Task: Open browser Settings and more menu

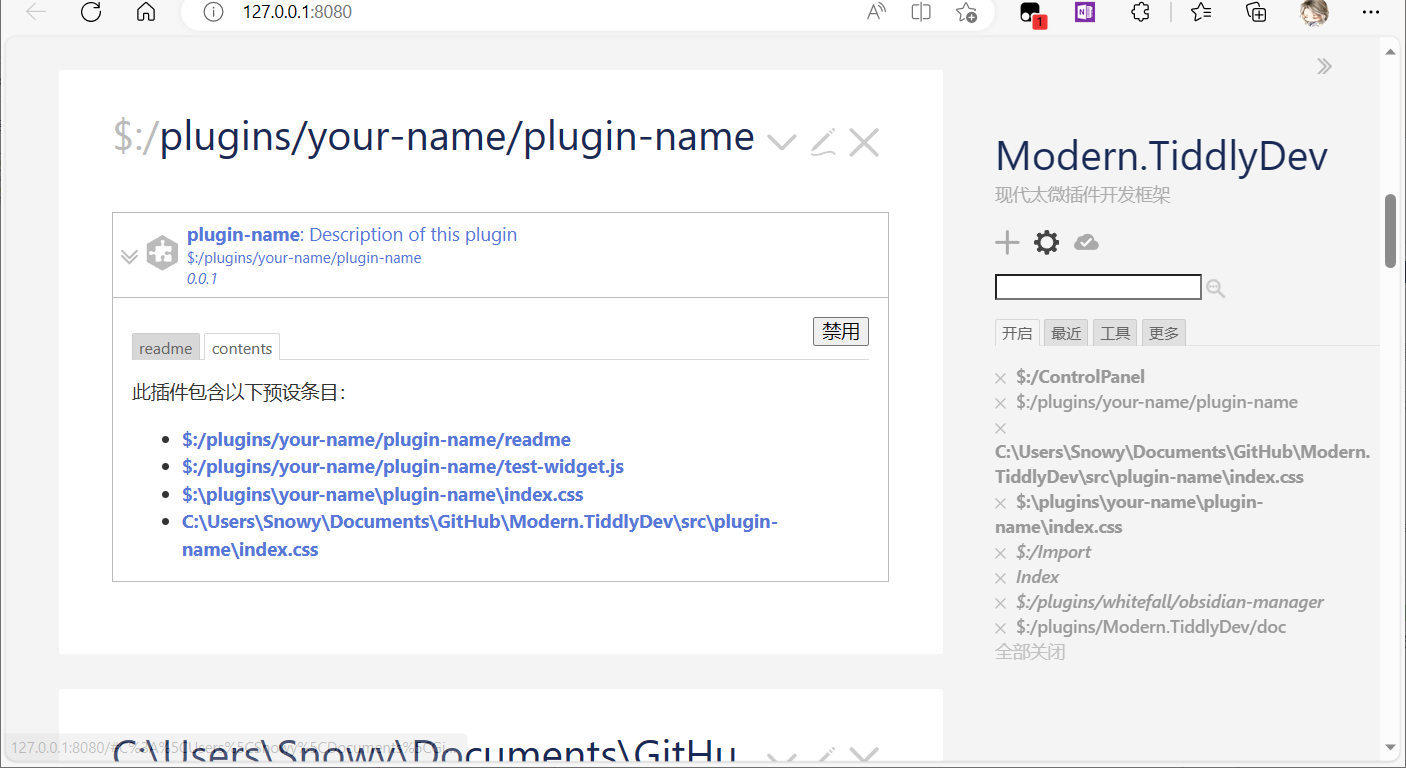Action: click(x=1371, y=12)
